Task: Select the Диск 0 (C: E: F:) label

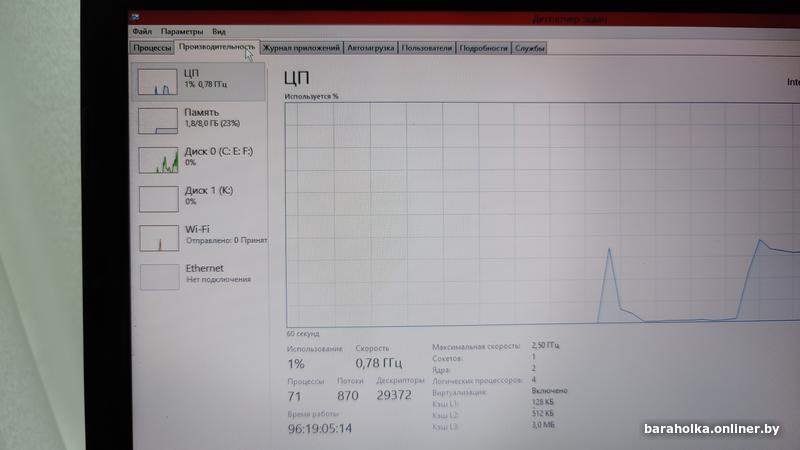Action: (x=218, y=151)
